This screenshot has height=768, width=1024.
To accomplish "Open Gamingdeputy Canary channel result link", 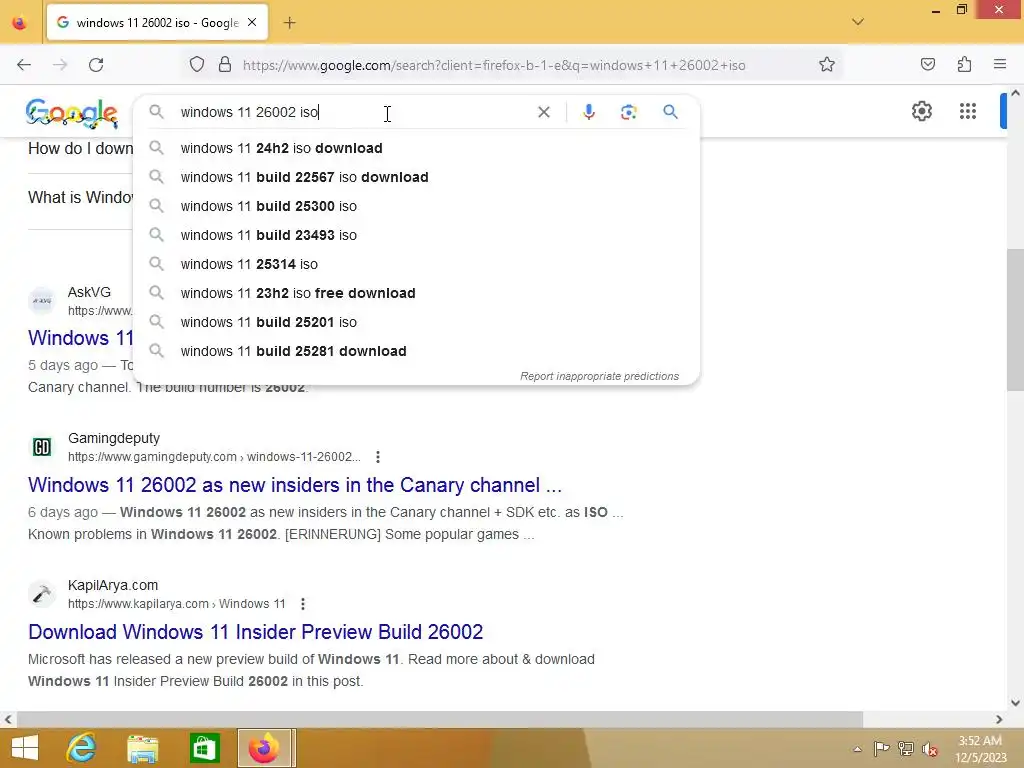I will point(295,485).
